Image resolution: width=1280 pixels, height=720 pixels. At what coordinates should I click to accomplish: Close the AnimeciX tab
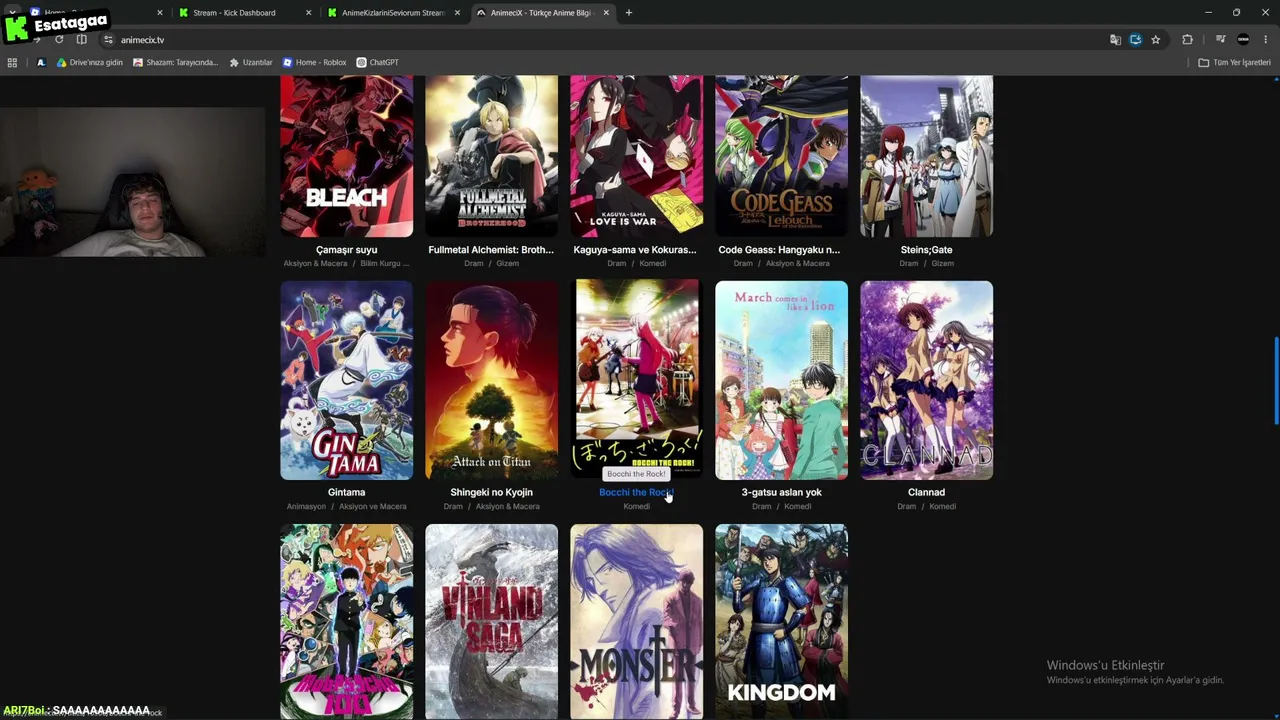[x=606, y=13]
